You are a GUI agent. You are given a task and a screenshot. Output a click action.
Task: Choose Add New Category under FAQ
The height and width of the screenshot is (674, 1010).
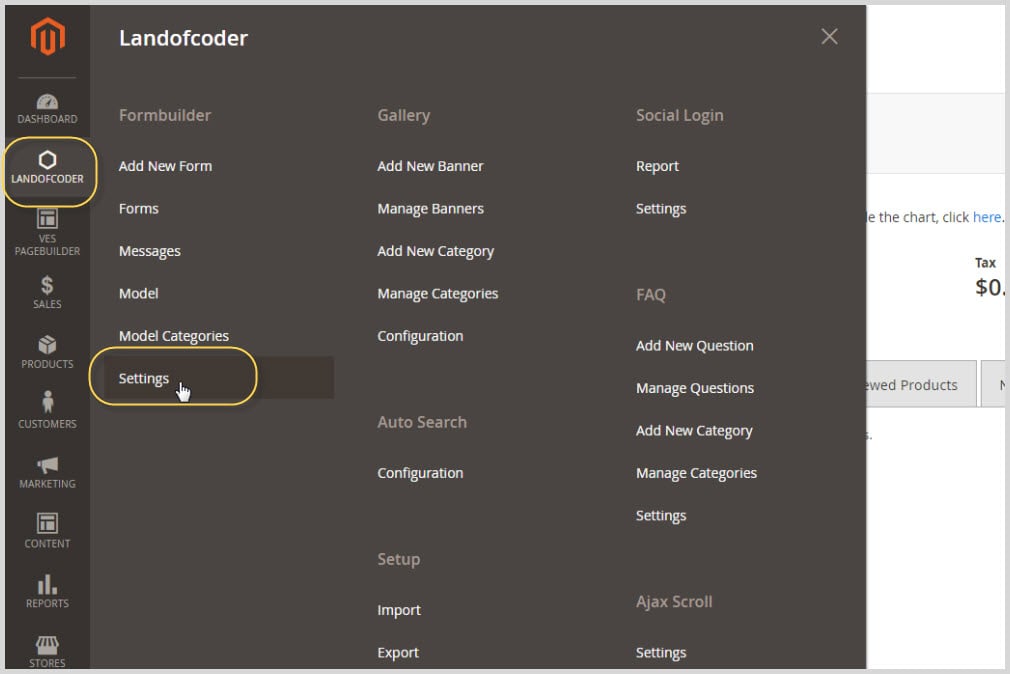(x=694, y=430)
